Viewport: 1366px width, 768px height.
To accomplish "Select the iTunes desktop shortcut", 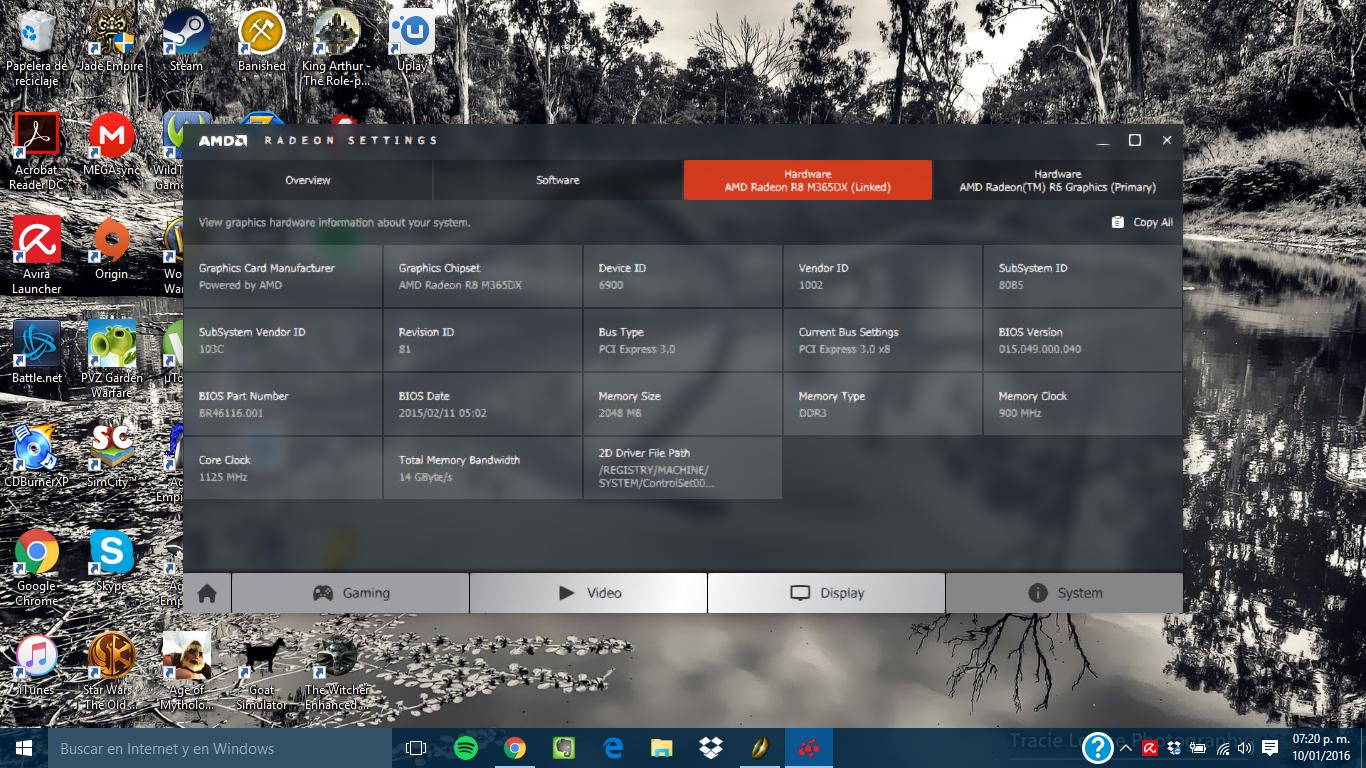I will [x=37, y=665].
